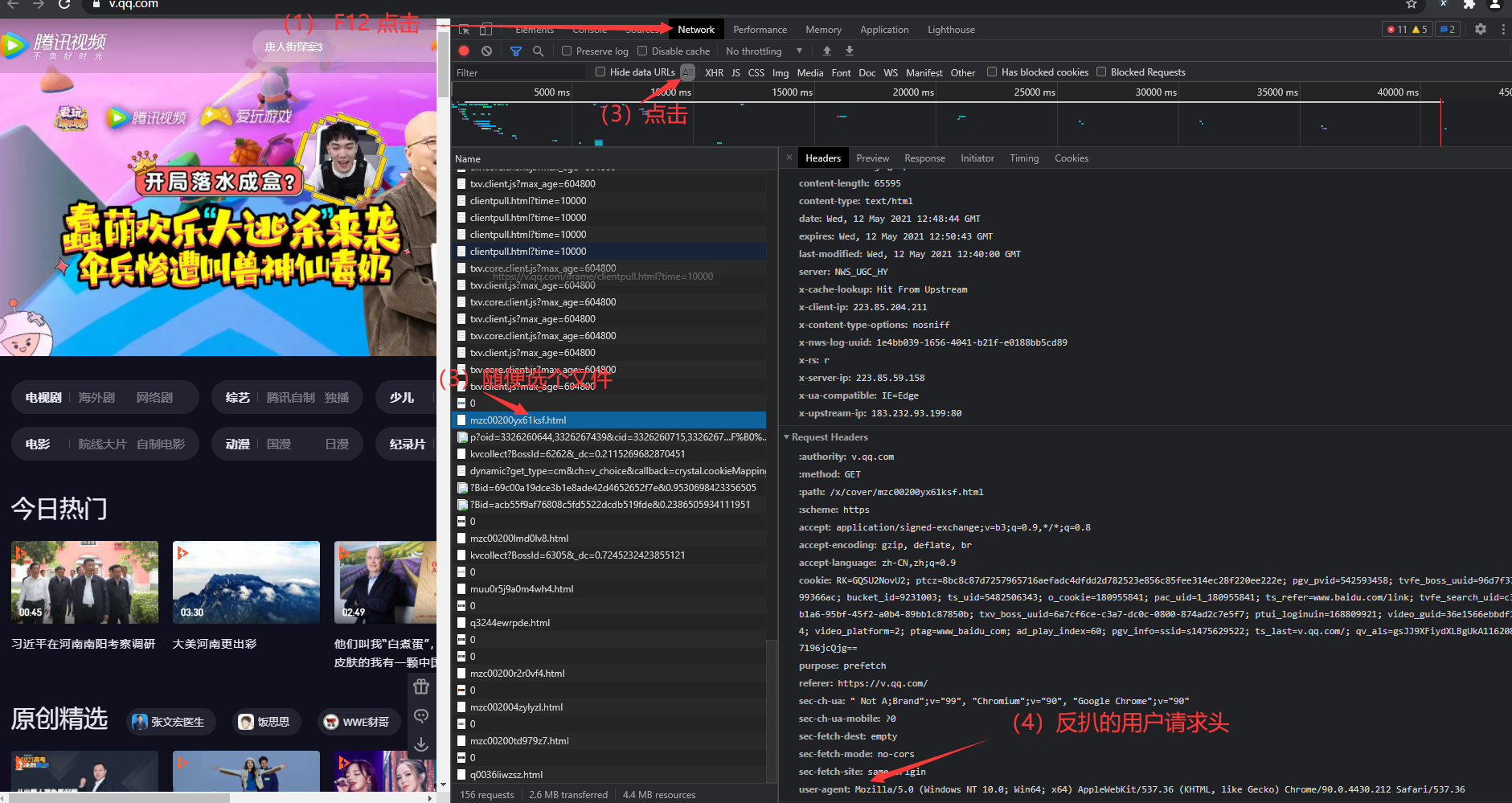Image resolution: width=1512 pixels, height=803 pixels.
Task: Tick the Has blocked cookies checkbox
Action: tap(992, 72)
